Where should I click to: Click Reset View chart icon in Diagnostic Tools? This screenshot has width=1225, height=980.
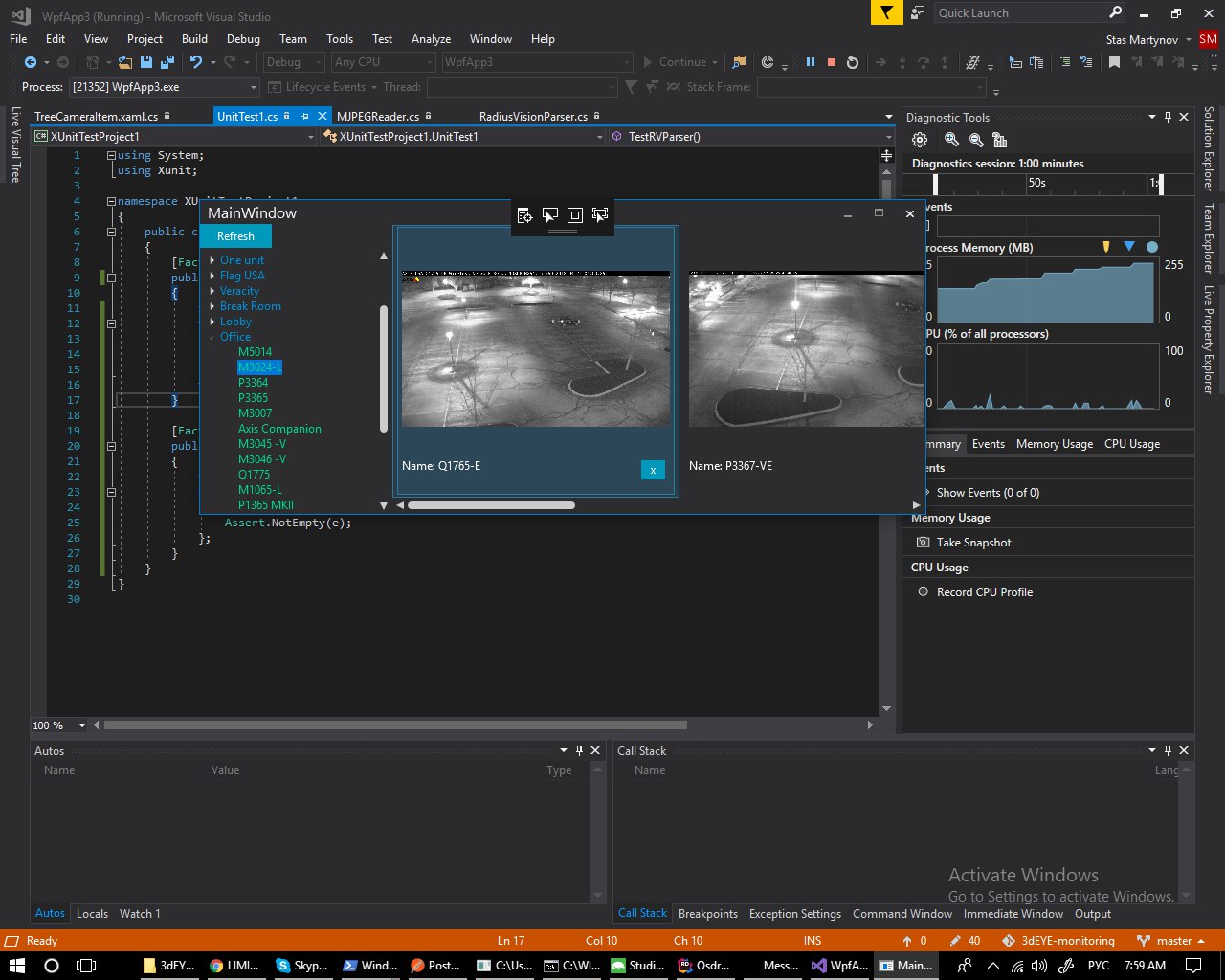coord(1000,140)
